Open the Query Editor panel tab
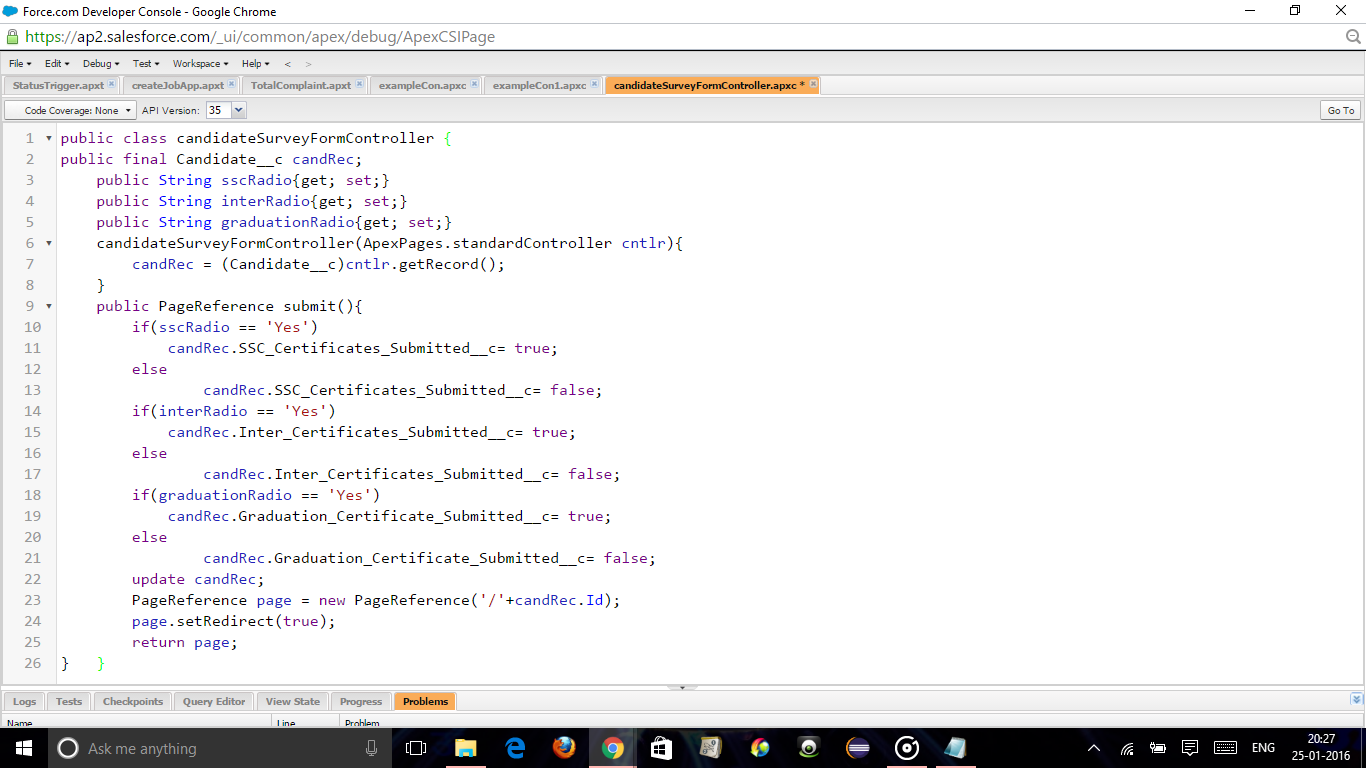Viewport: 1366px width, 768px height. pyautogui.click(x=213, y=701)
